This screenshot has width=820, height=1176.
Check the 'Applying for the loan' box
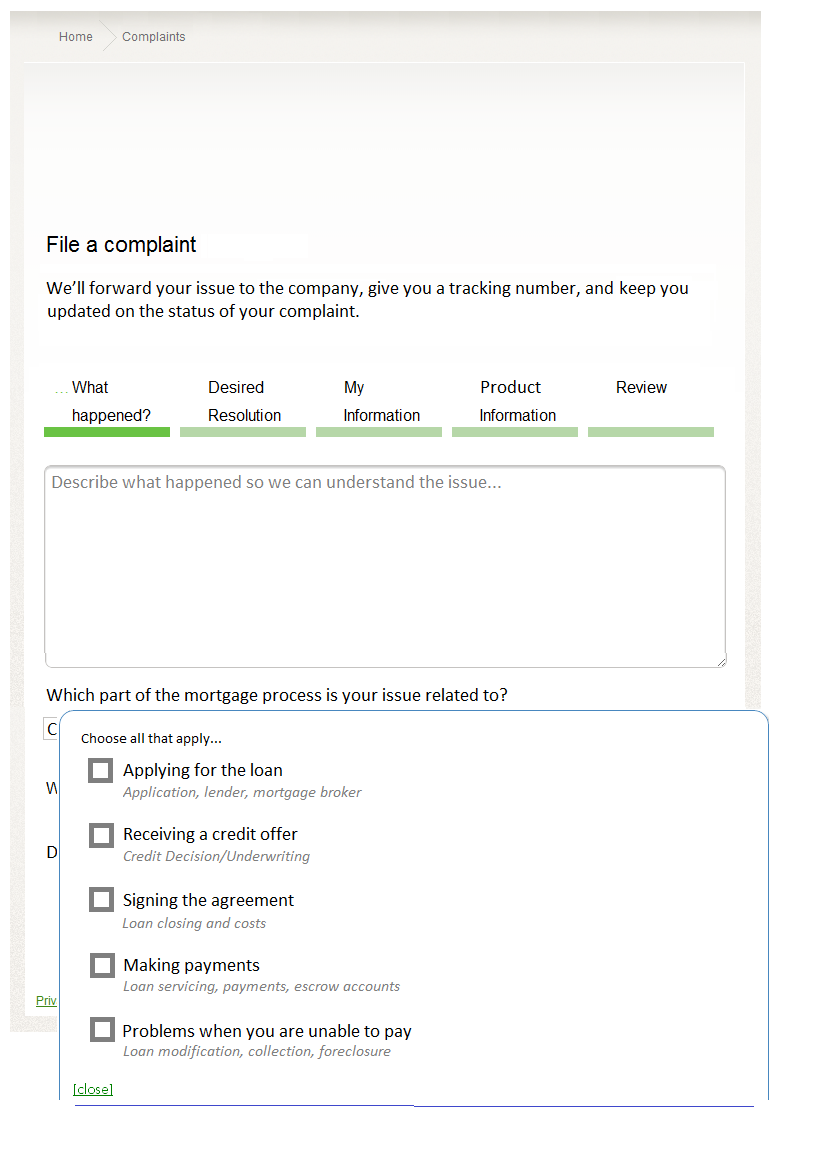pyautogui.click(x=101, y=770)
